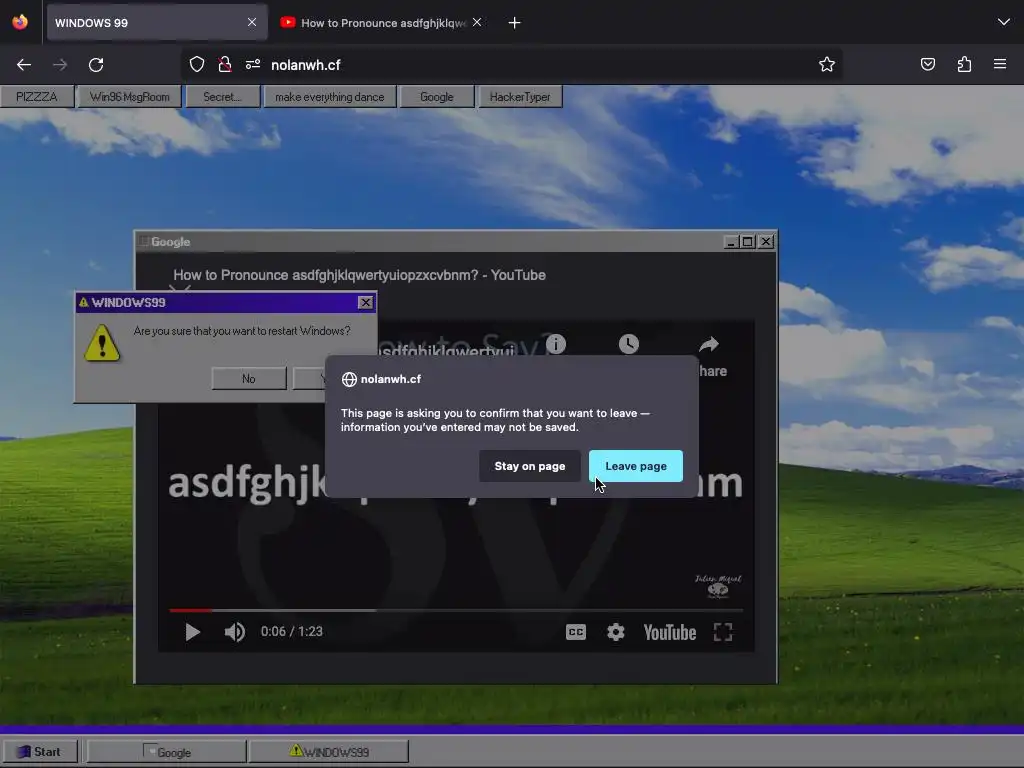
Task: Enter fullscreen video mode
Action: 723,632
